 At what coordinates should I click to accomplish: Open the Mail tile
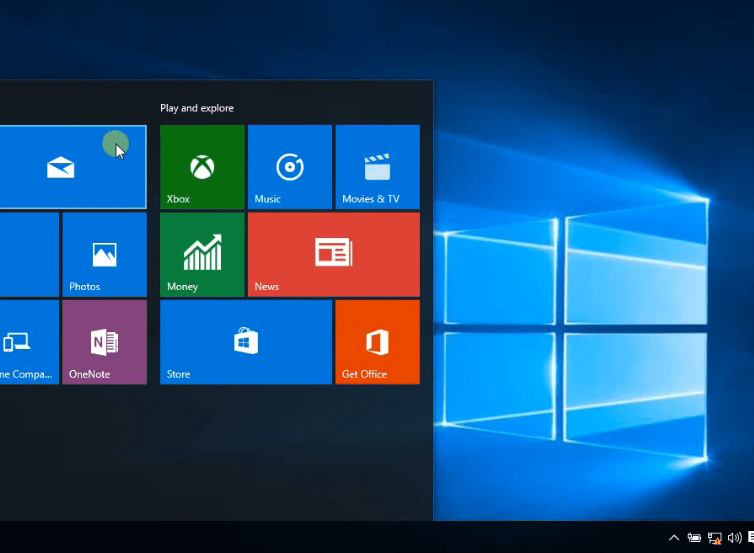[x=73, y=167]
